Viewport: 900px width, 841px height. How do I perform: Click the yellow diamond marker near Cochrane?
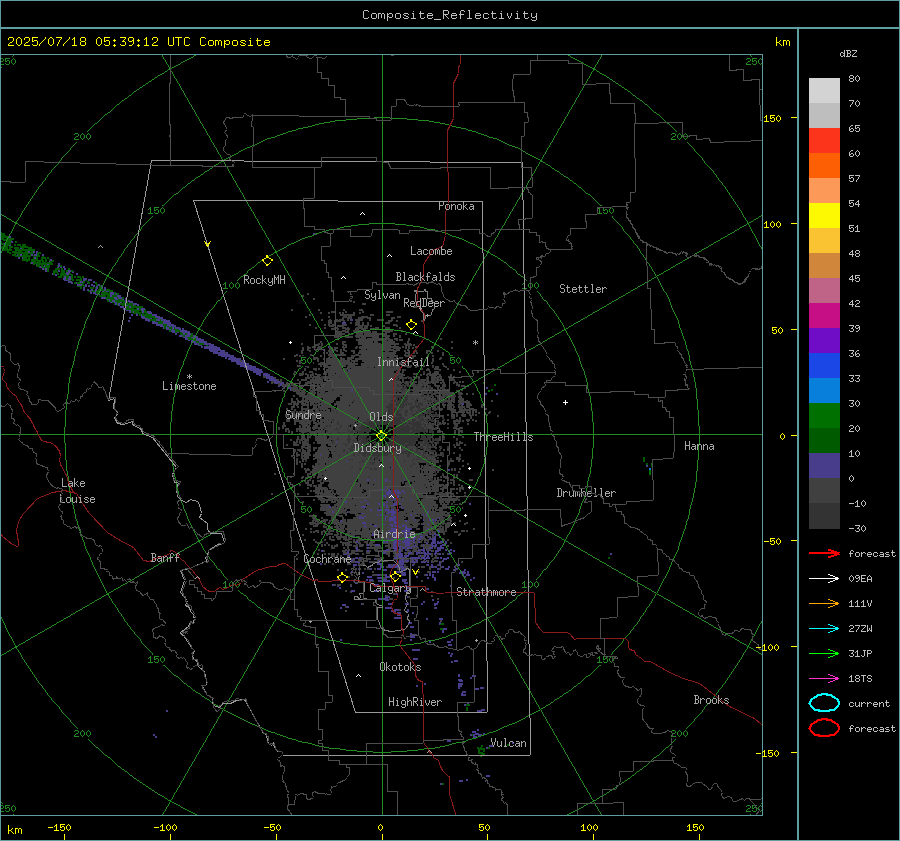[342, 577]
